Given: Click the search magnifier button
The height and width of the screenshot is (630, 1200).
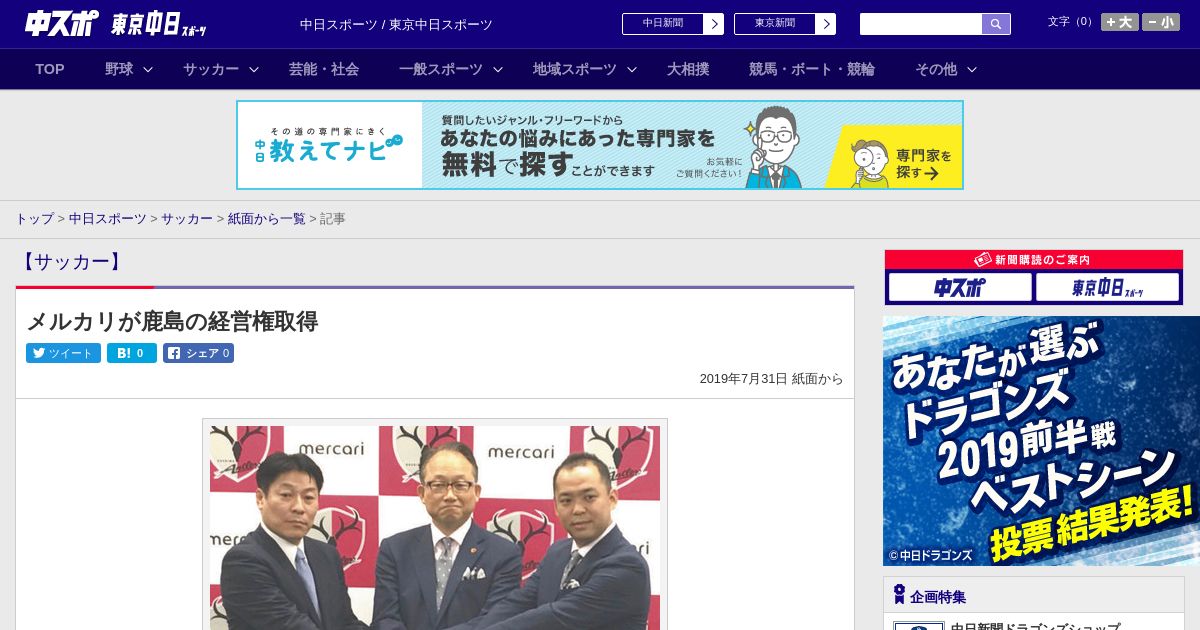Looking at the screenshot, I should (x=996, y=24).
